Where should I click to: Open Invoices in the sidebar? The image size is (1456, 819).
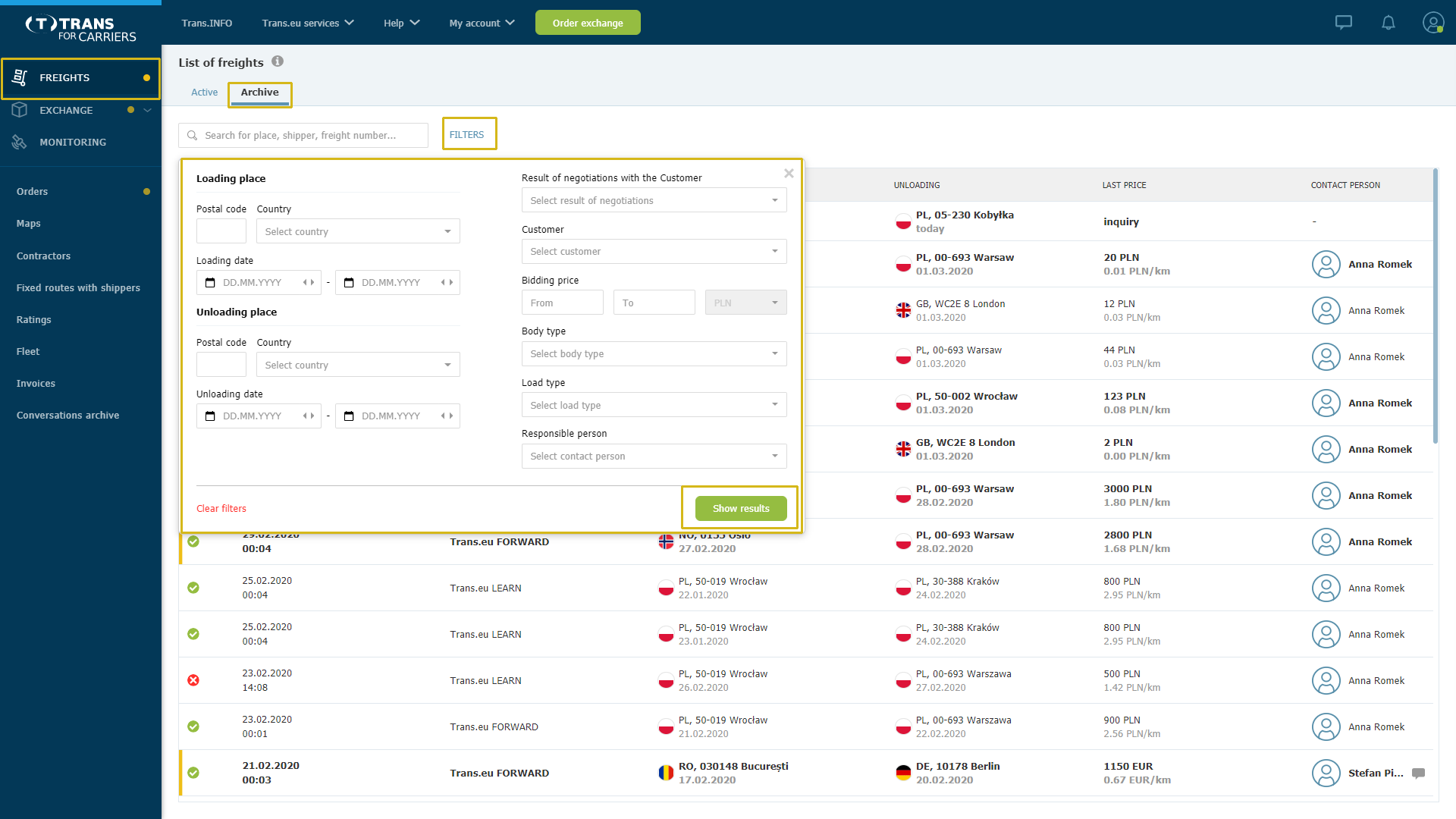pyautogui.click(x=36, y=383)
